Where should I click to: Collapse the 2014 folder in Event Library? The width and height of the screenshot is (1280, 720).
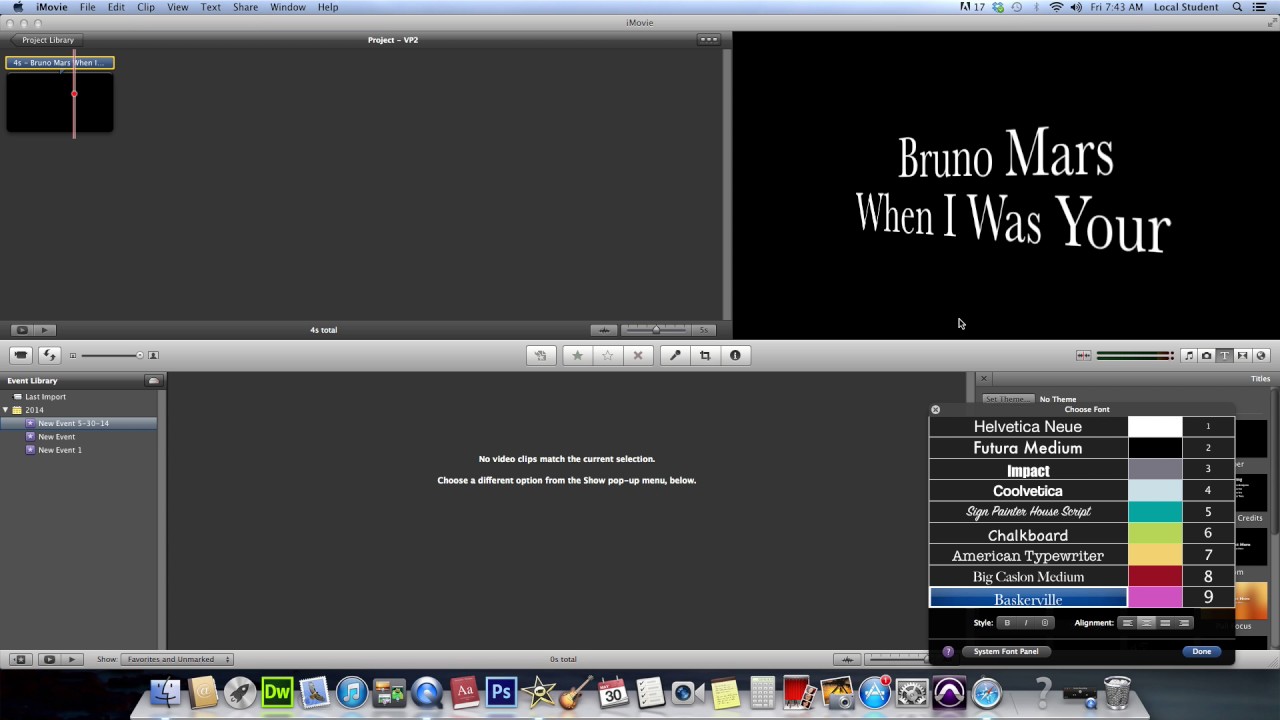click(5, 410)
